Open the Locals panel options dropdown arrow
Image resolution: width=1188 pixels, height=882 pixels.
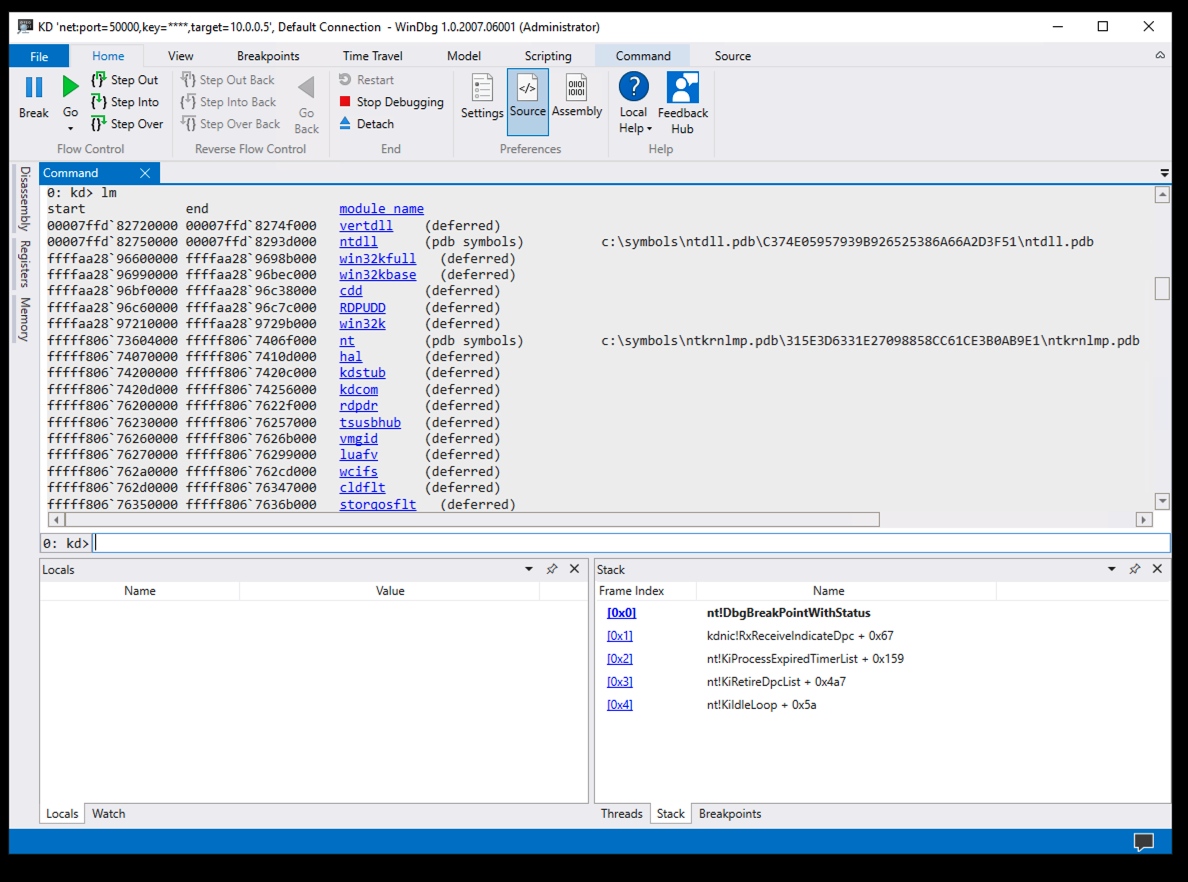pos(529,569)
